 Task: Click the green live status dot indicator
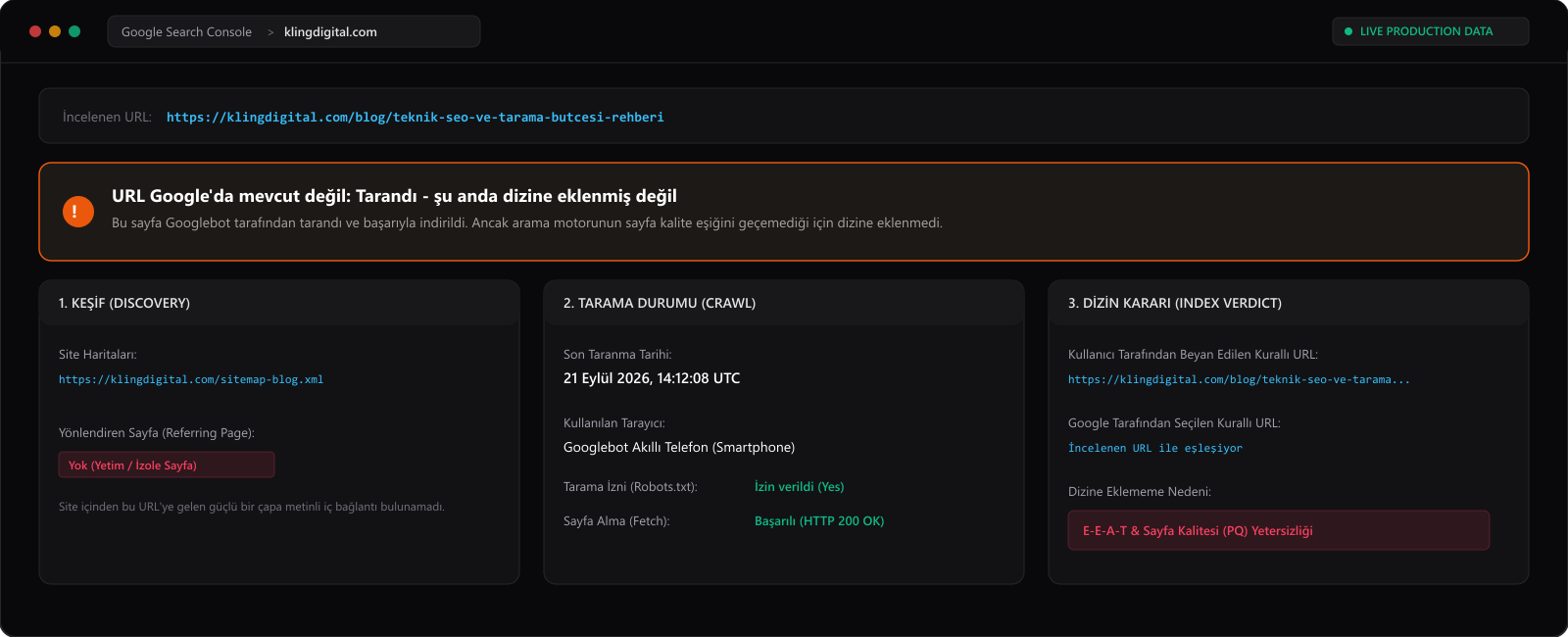pos(1348,31)
